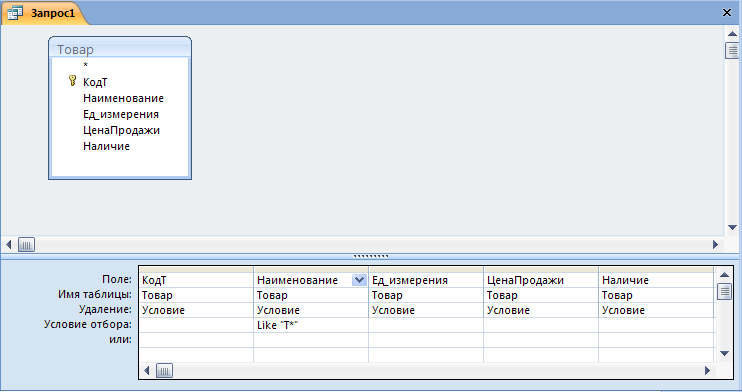
Task: Click the empty criteria cell under ЦенаПродажи
Action: click(x=541, y=325)
